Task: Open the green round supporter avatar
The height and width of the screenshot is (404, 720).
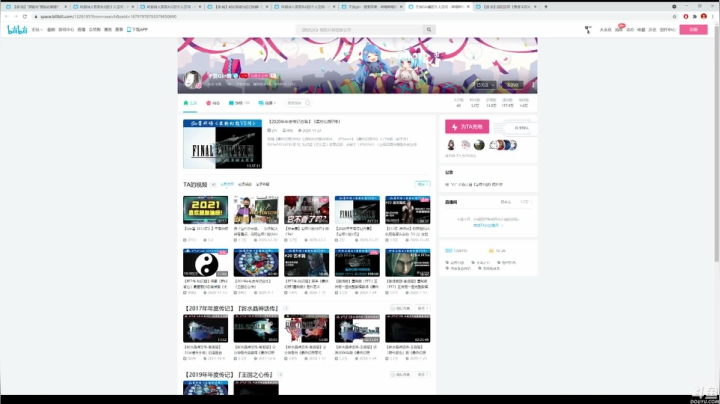Action: (479, 145)
